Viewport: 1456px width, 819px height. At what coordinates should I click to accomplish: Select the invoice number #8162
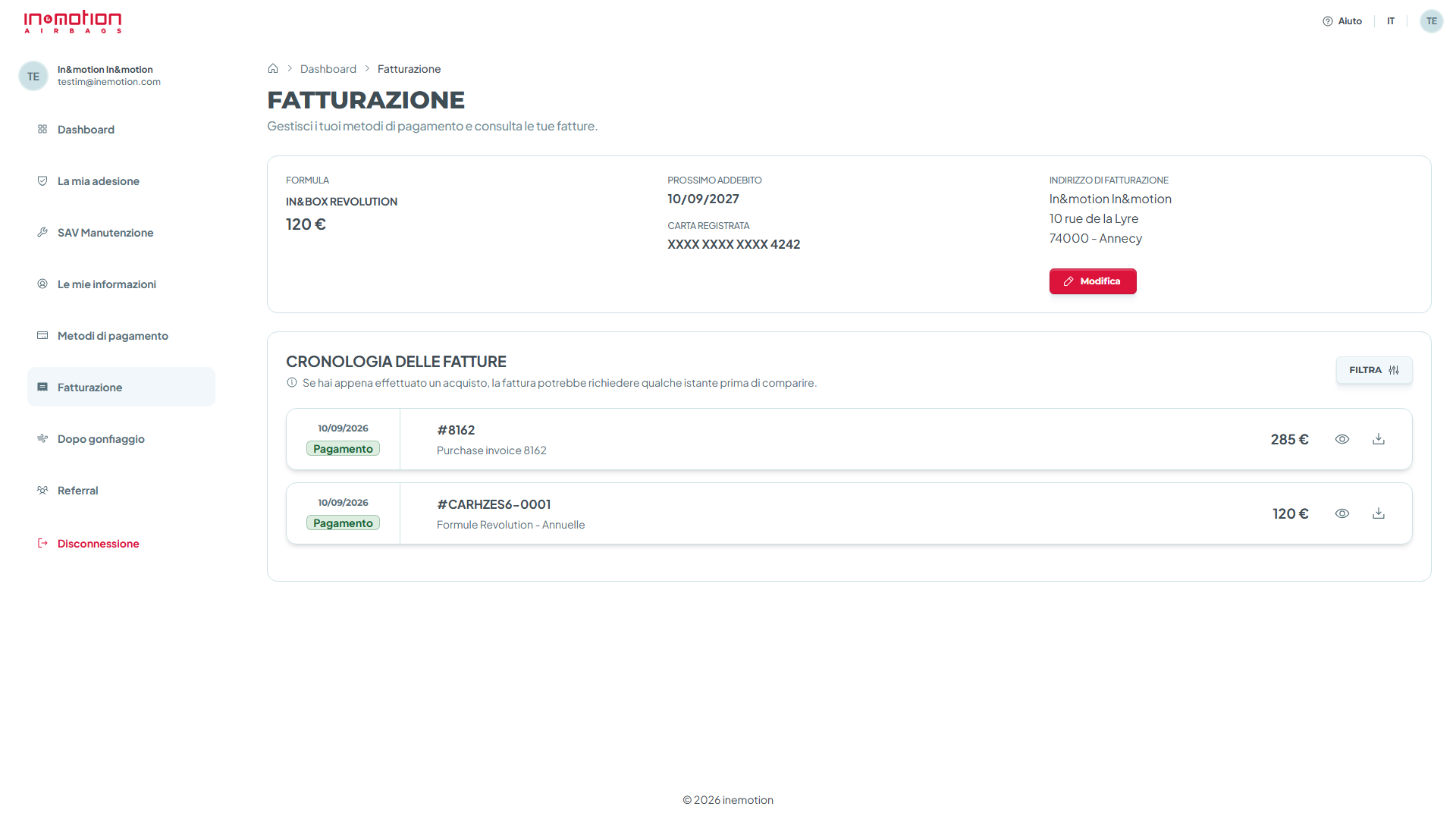pos(456,430)
